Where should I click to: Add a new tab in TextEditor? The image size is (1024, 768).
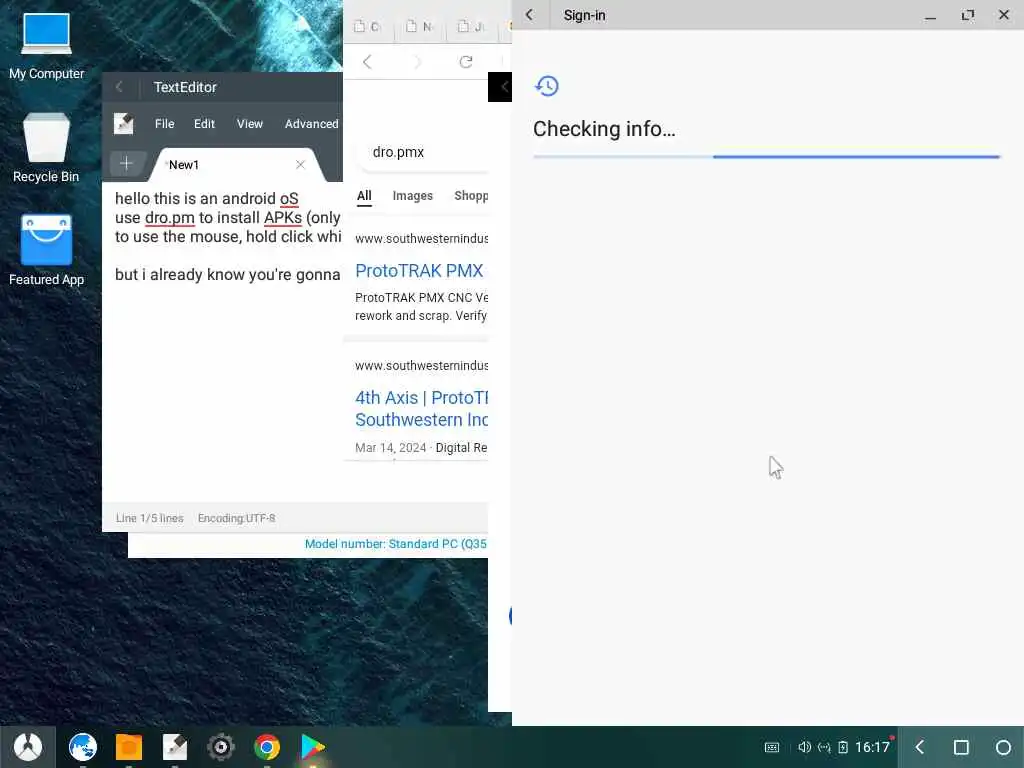coord(127,163)
